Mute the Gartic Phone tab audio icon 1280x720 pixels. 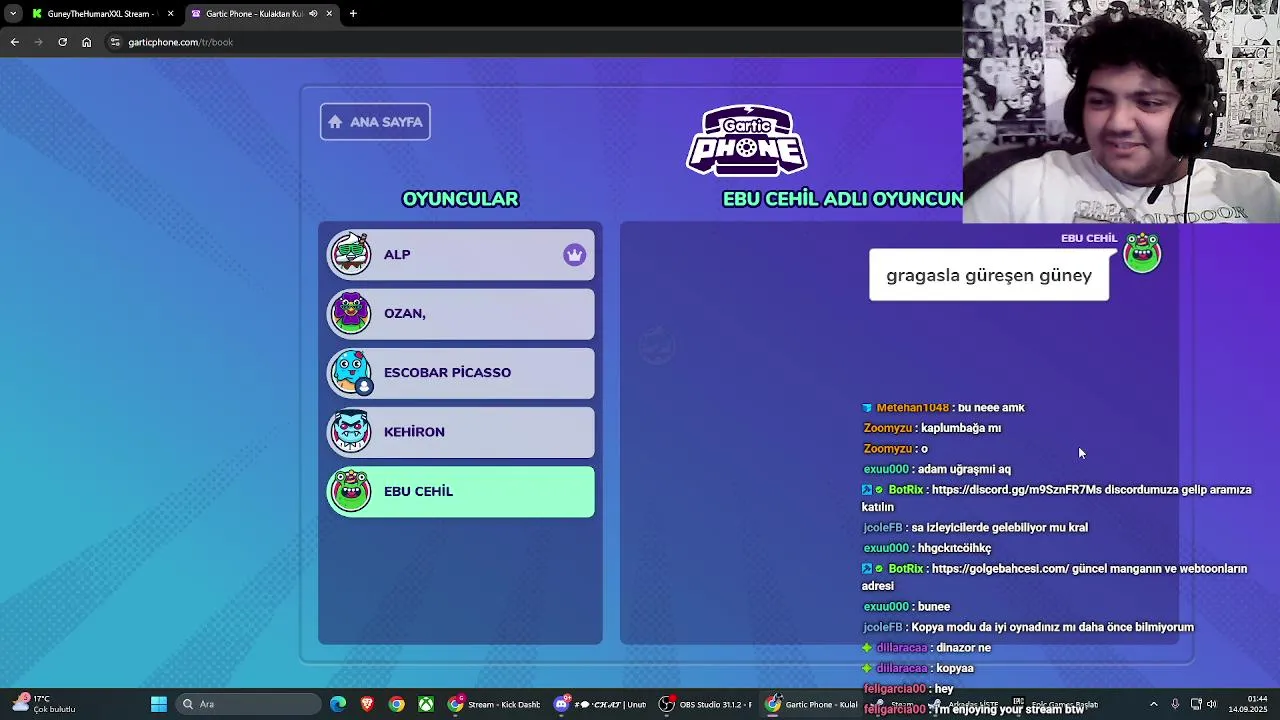click(313, 14)
